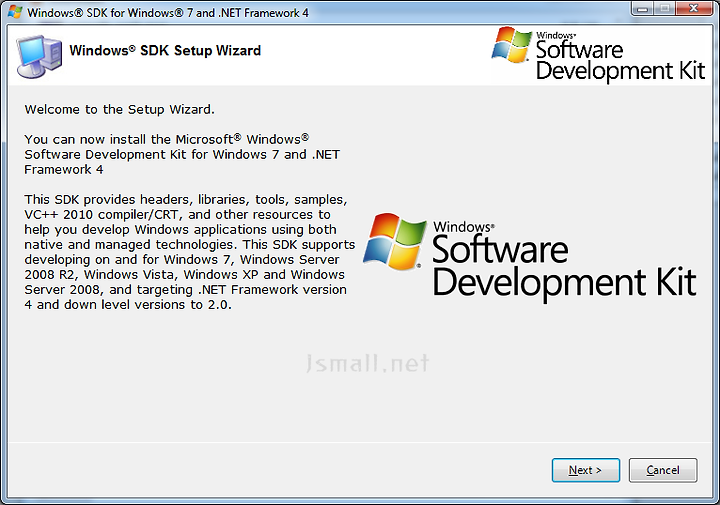Click the window title 'Windows SDK for Windows 7 and .NET Framework 4'
This screenshot has width=720, height=505.
tap(168, 13)
